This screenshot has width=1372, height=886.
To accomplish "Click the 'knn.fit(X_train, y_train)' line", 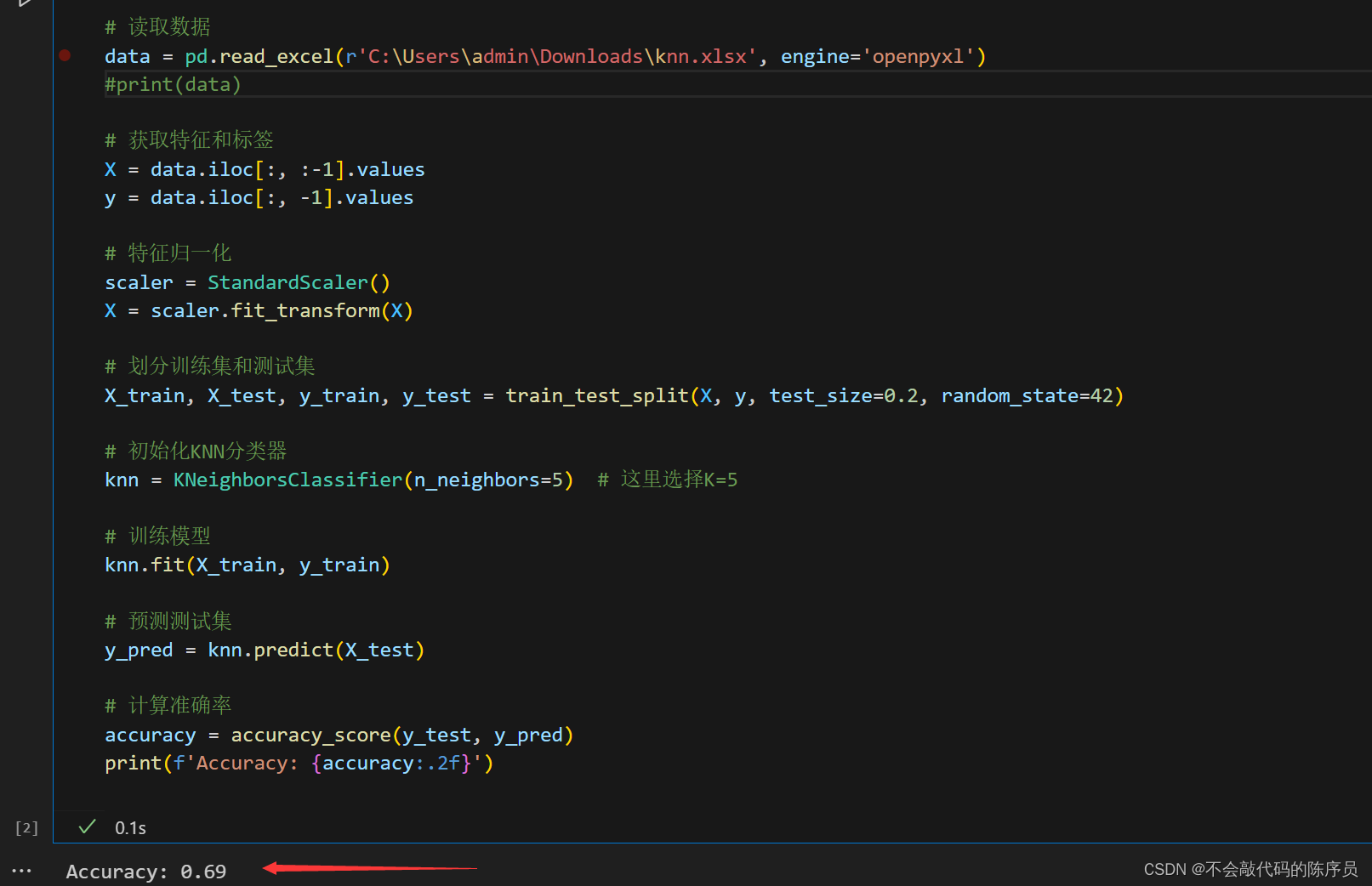I will click(x=248, y=565).
